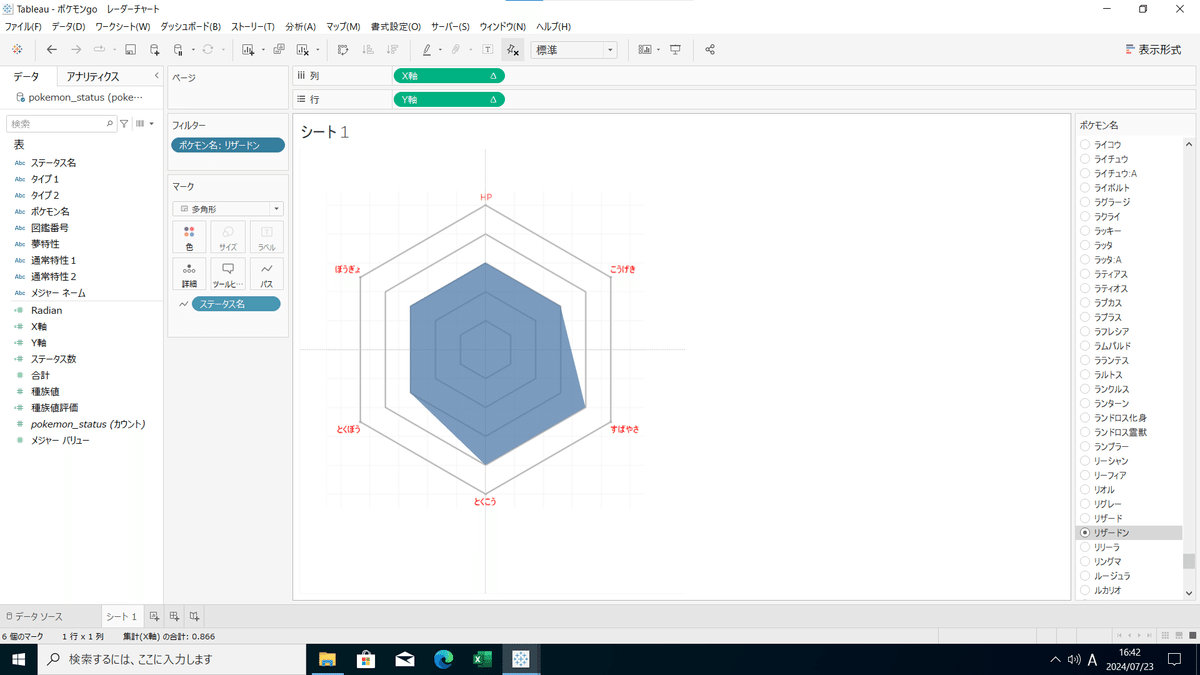The width and height of the screenshot is (1200, 675).
Task: Select ランターン radio button
Action: click(1085, 403)
